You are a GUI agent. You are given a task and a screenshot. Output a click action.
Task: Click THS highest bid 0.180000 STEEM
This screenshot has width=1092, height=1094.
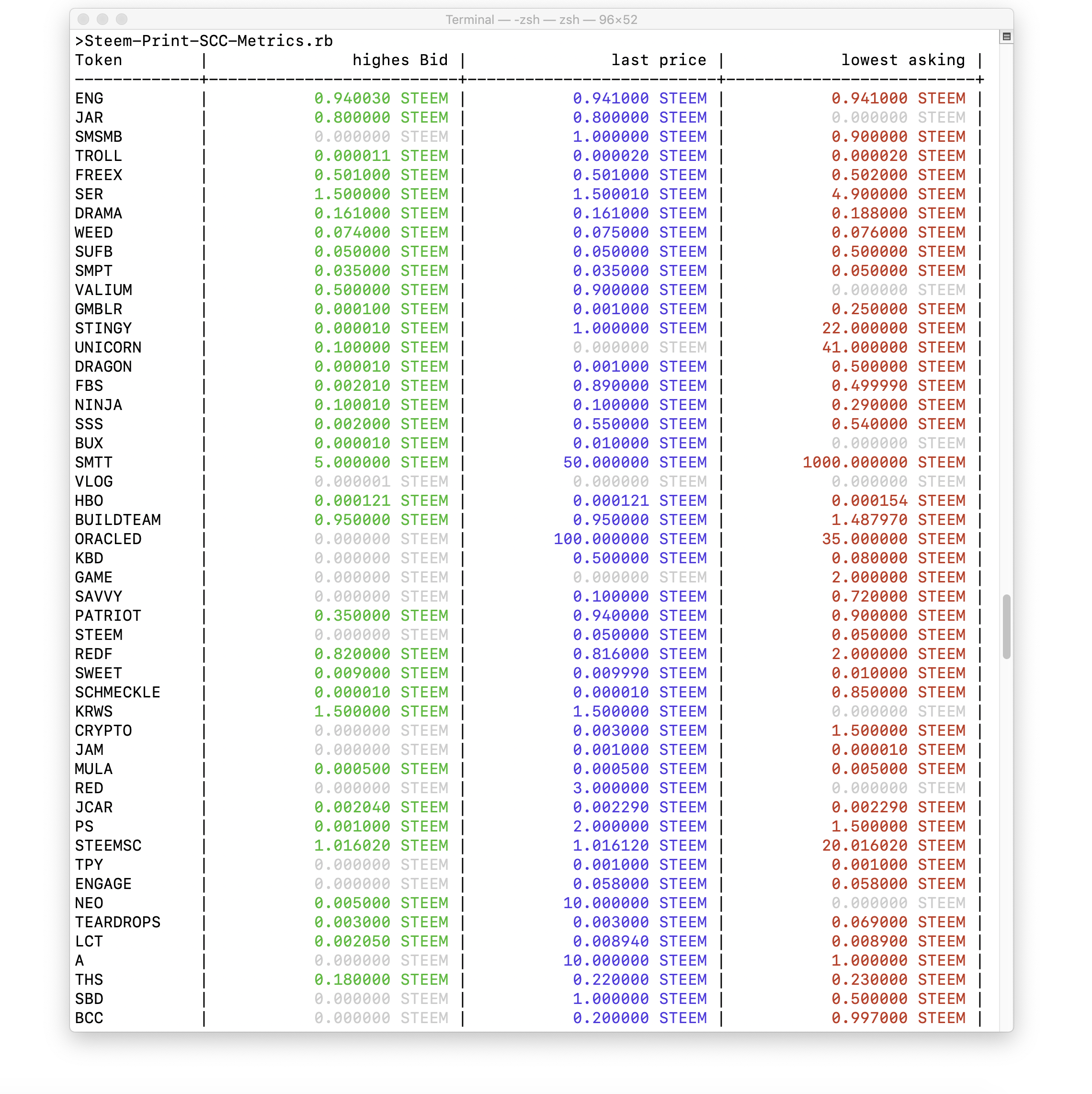coord(381,980)
